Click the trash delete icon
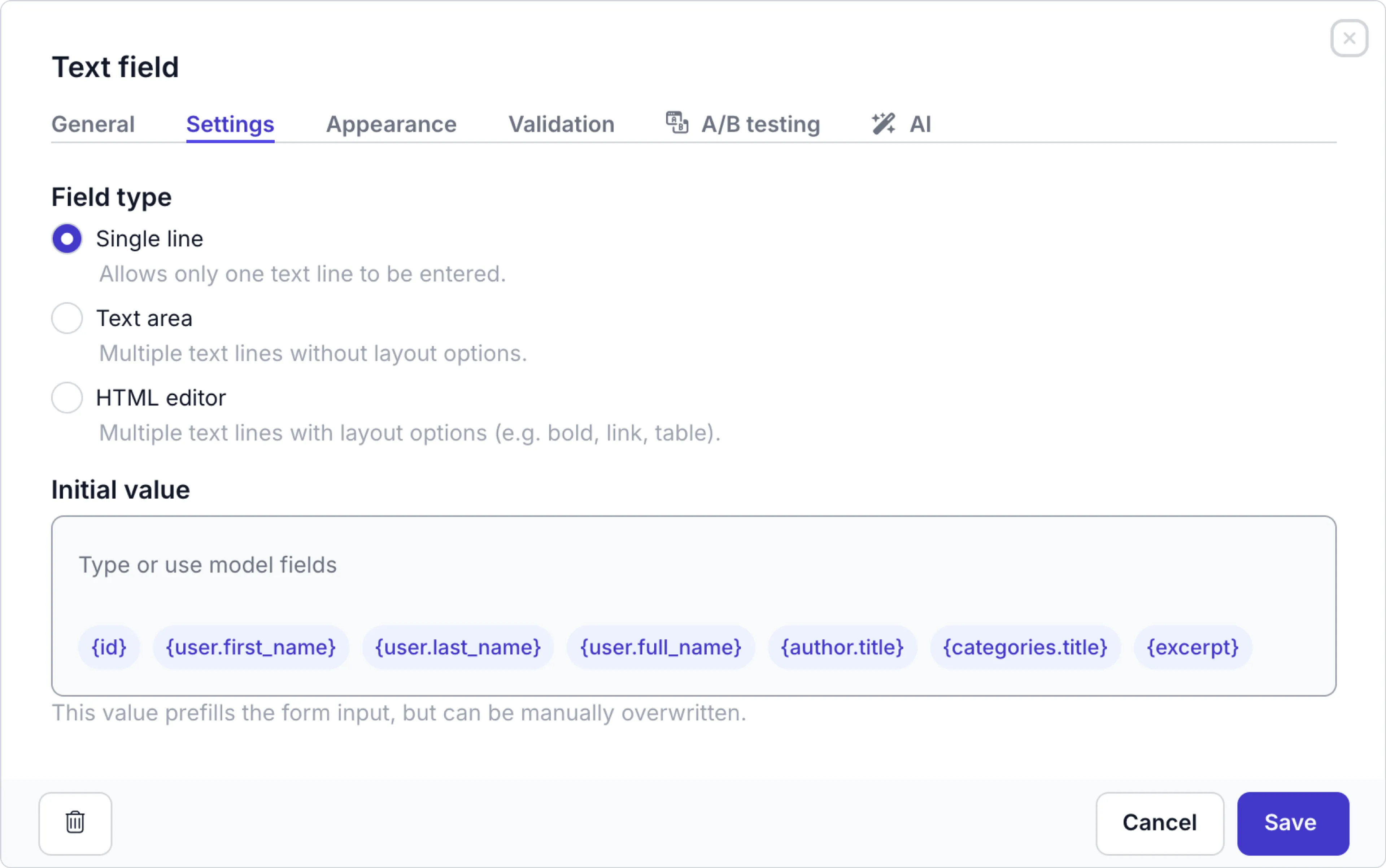Viewport: 1386px width, 868px height. pos(75,822)
